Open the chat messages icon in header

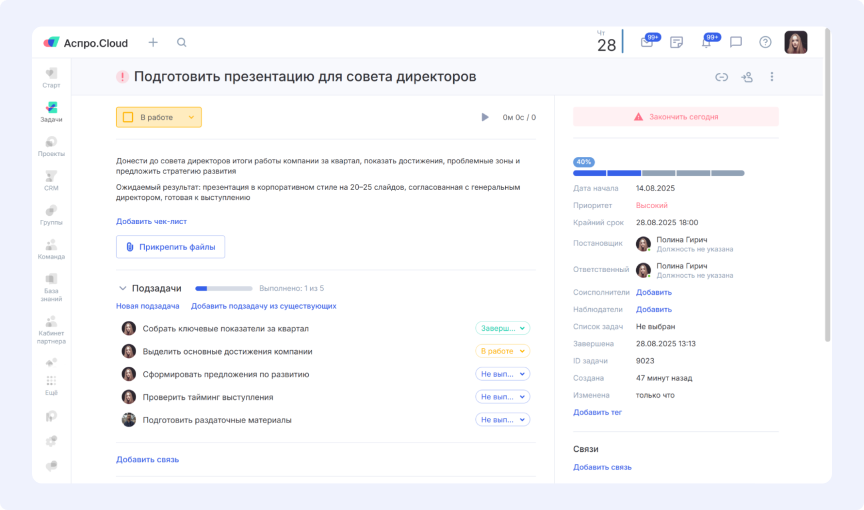pyautogui.click(x=736, y=43)
